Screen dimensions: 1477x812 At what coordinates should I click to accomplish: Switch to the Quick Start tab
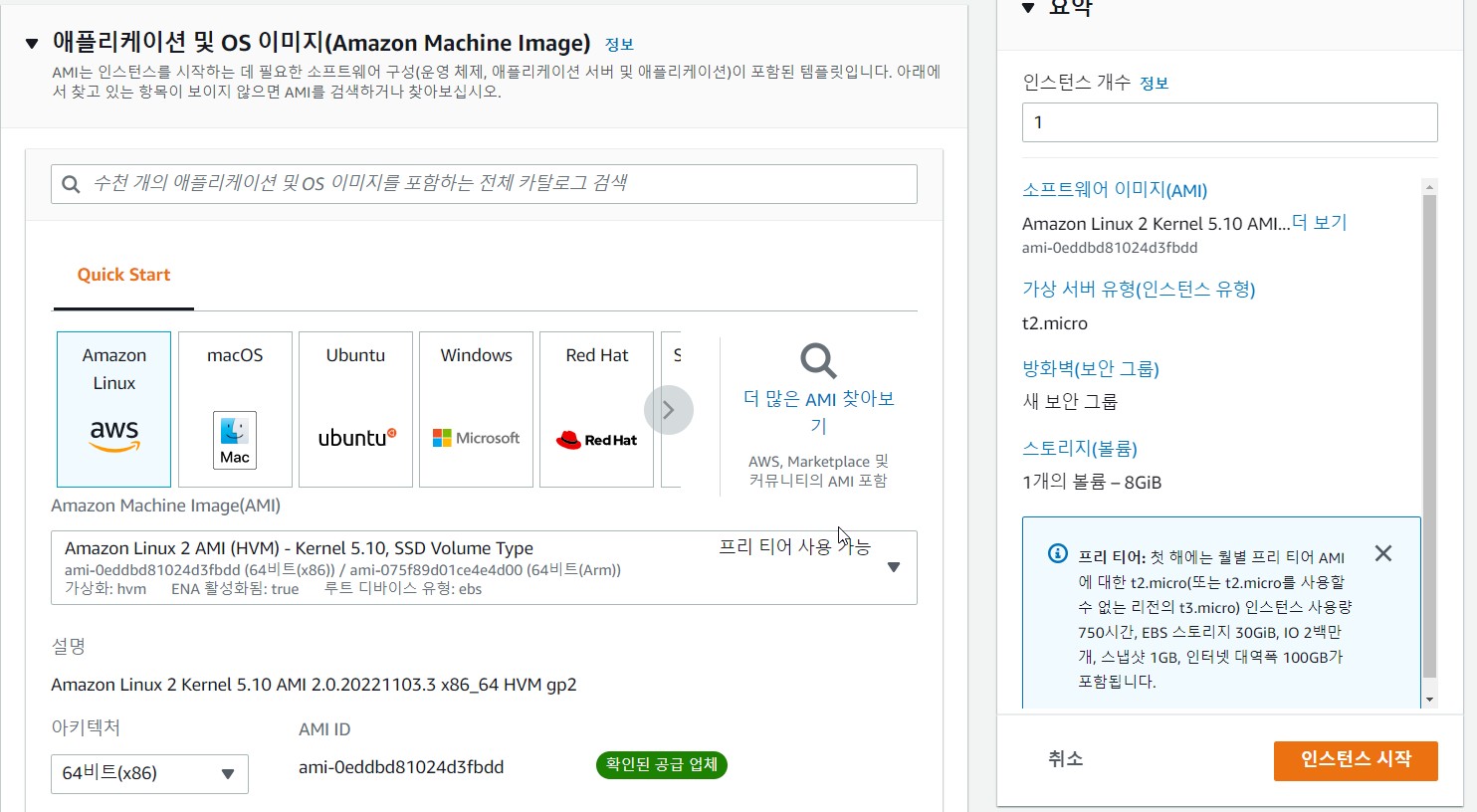click(x=123, y=275)
